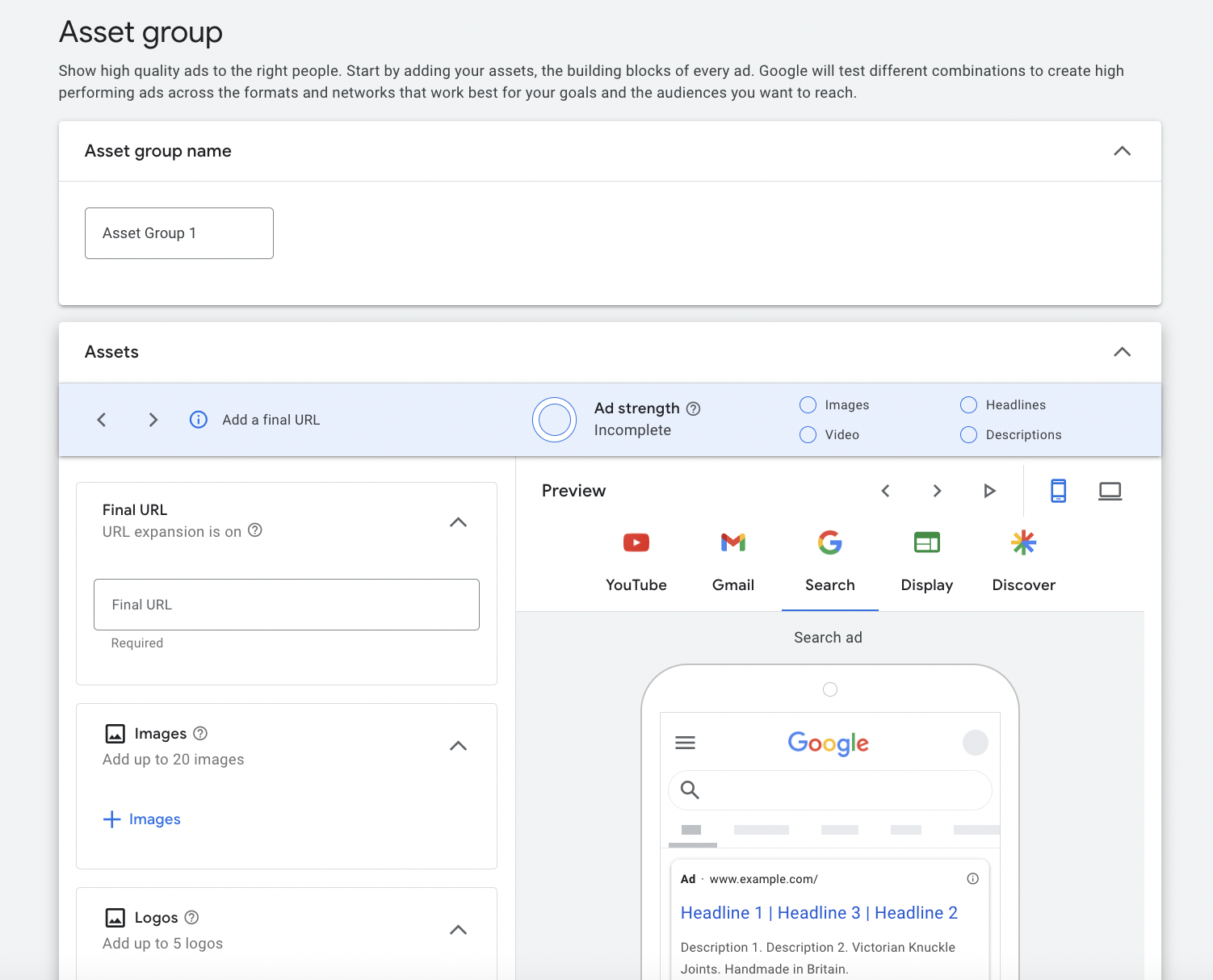Go to next preview using right arrow

point(937,491)
